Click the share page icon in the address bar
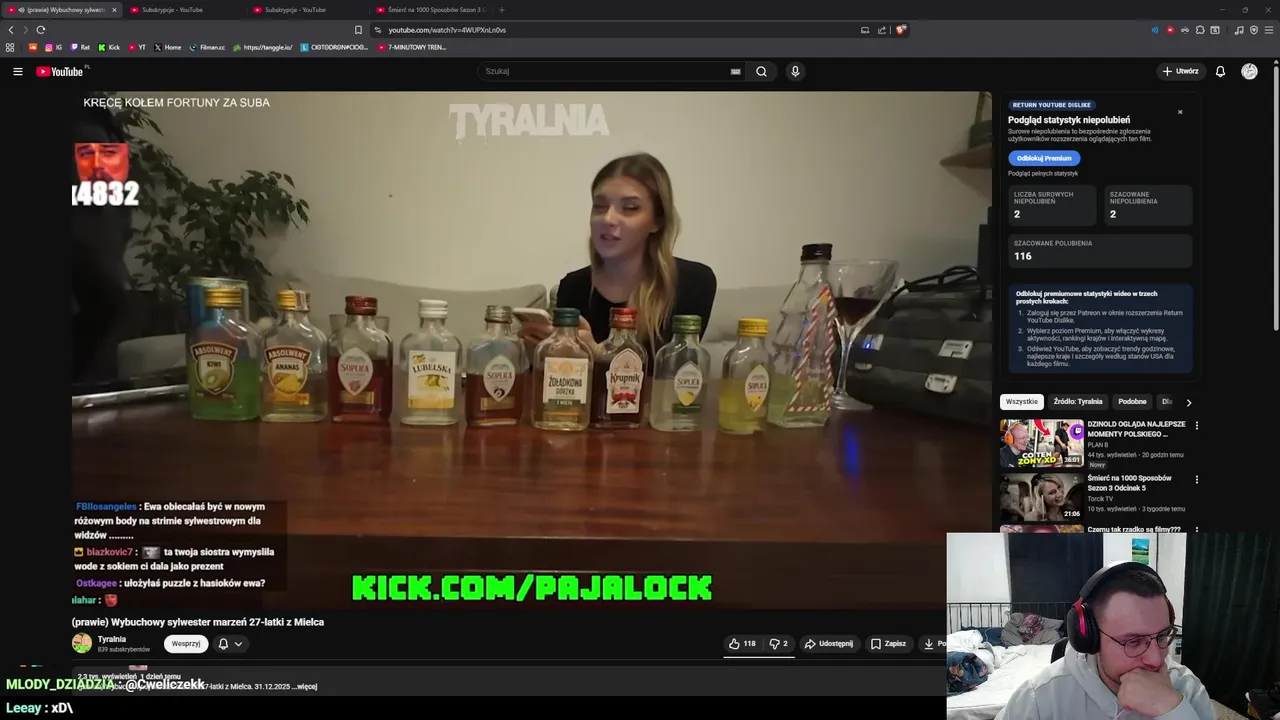The image size is (1280, 720). tap(882, 30)
